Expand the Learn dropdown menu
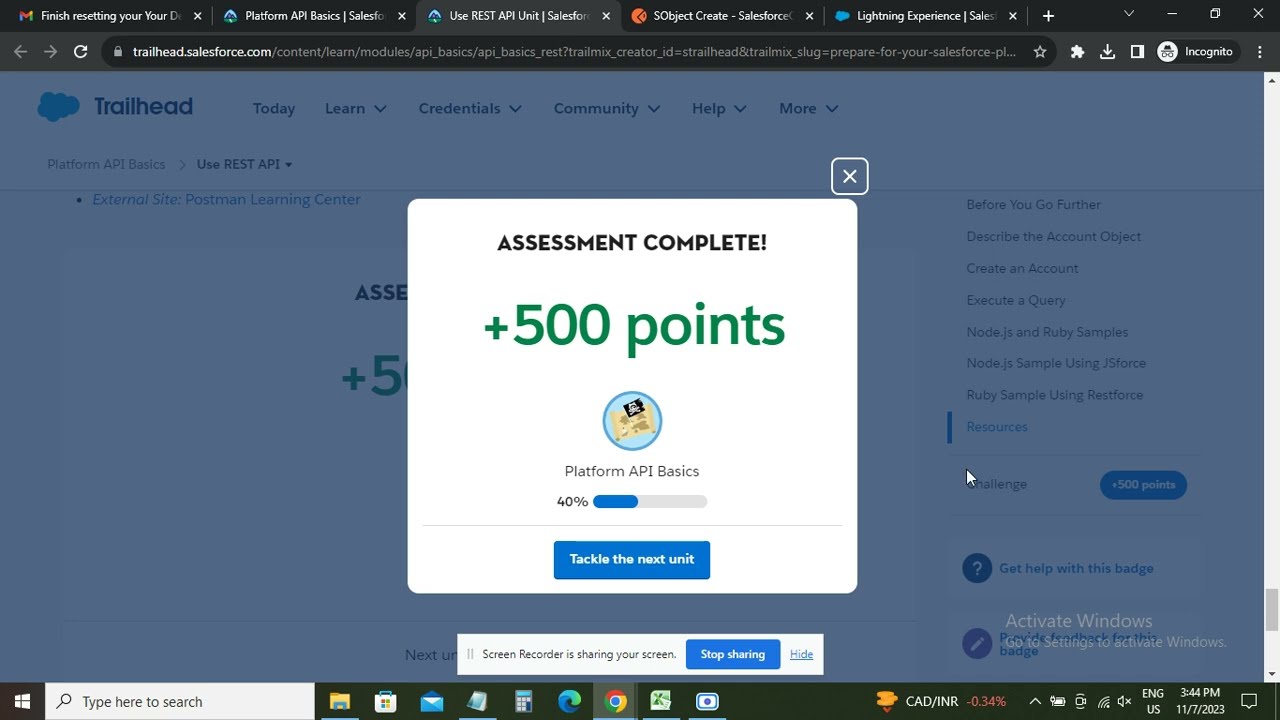The image size is (1280, 720). [x=355, y=108]
